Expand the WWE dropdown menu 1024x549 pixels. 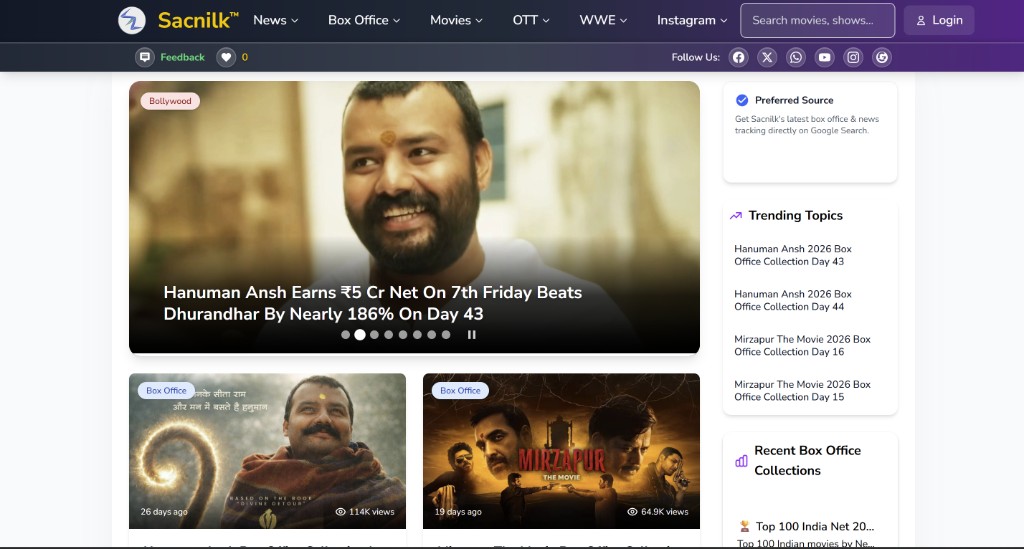[603, 20]
